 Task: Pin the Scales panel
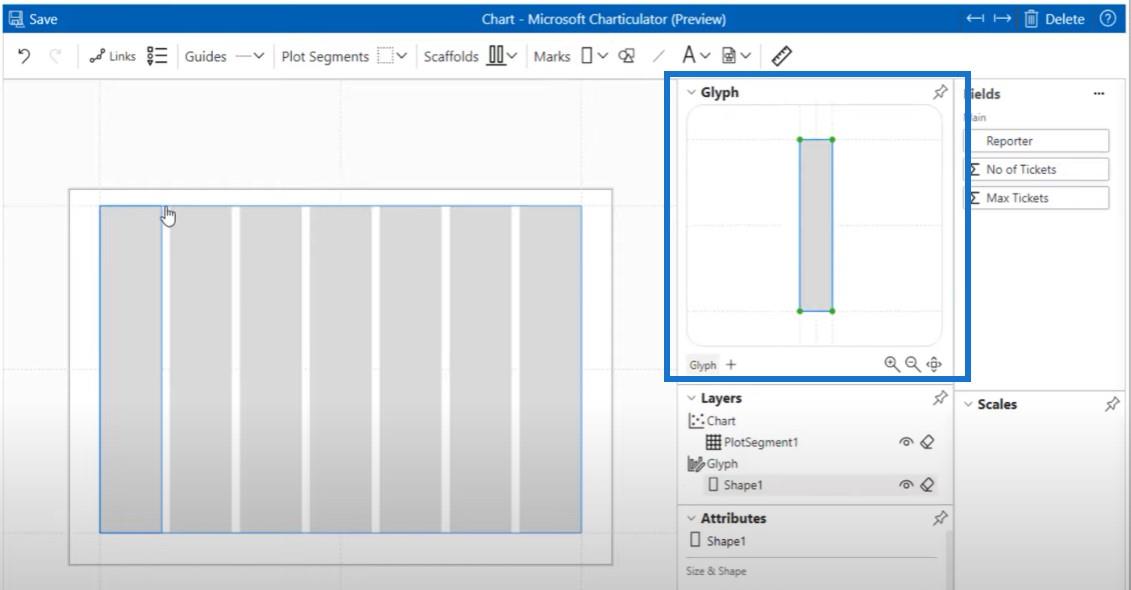(x=1112, y=405)
